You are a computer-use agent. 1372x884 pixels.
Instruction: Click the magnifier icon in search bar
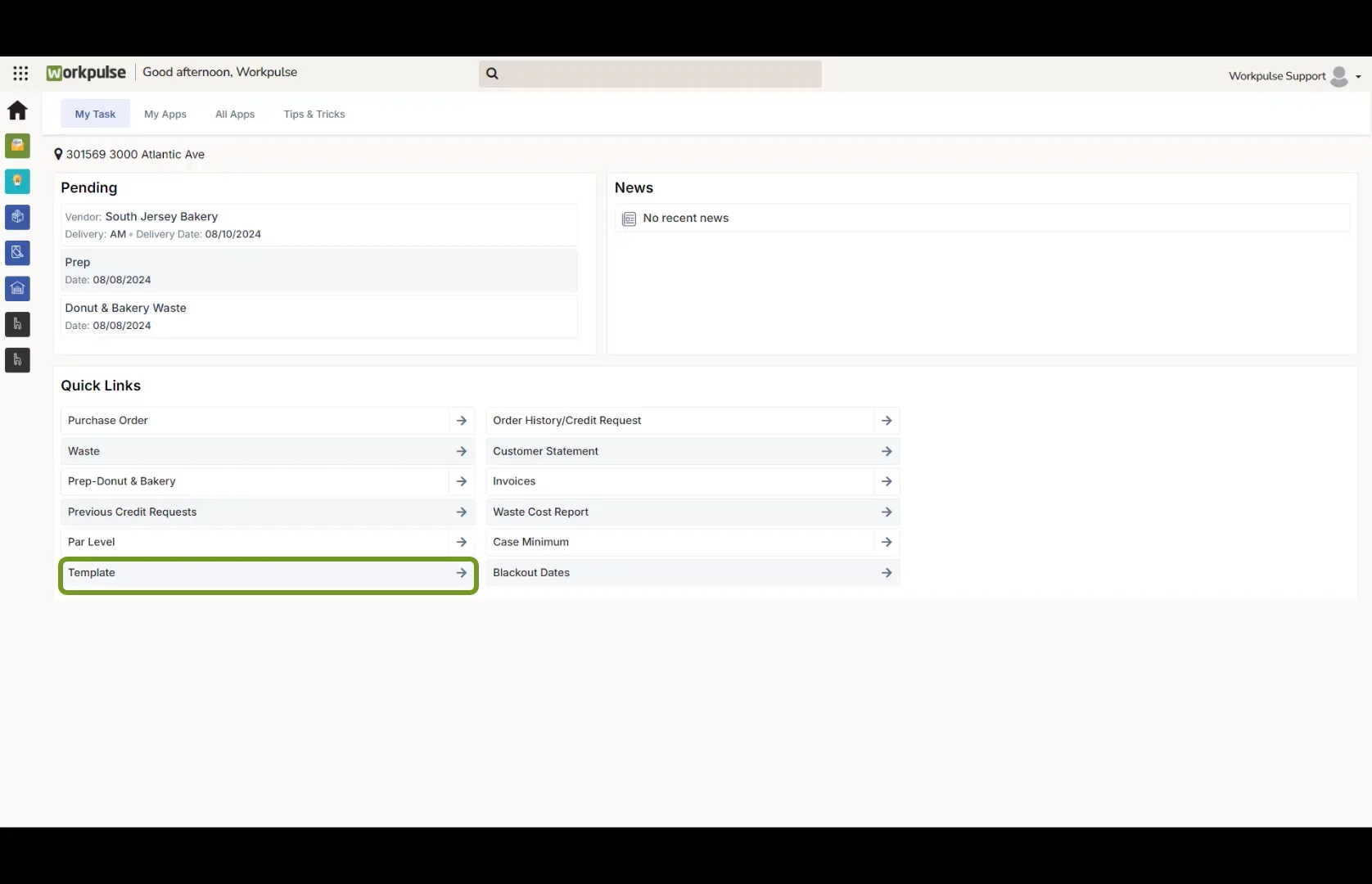click(x=492, y=74)
